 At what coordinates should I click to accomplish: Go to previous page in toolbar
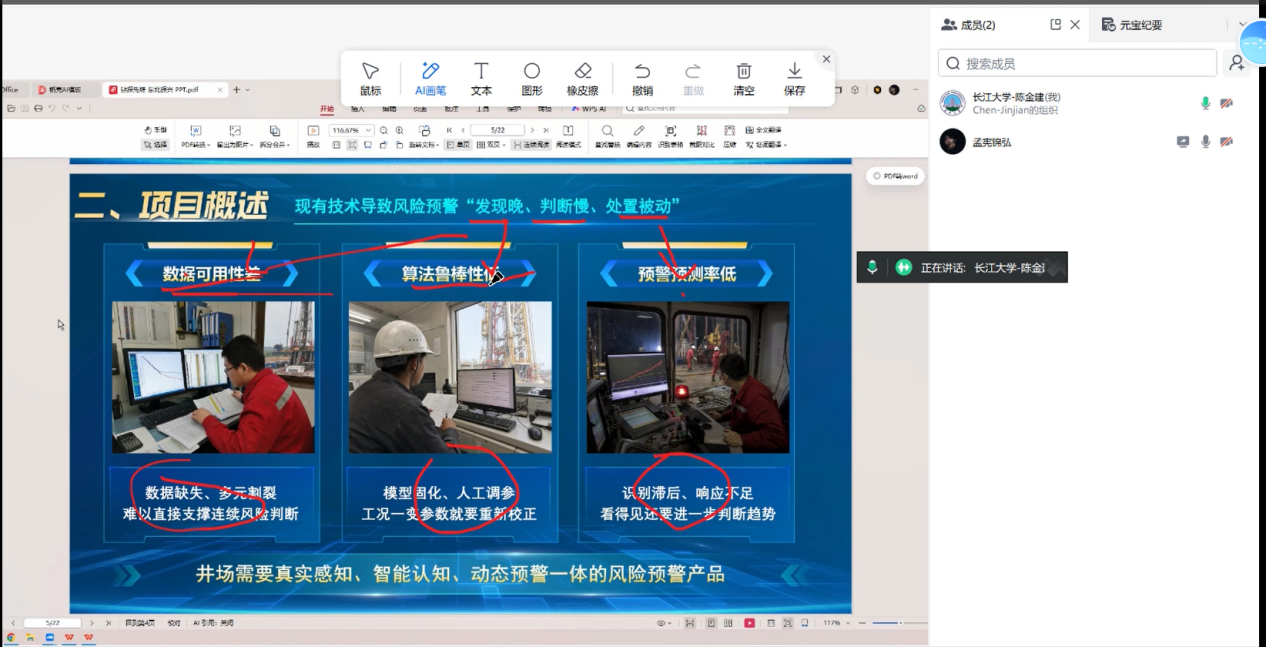463,130
